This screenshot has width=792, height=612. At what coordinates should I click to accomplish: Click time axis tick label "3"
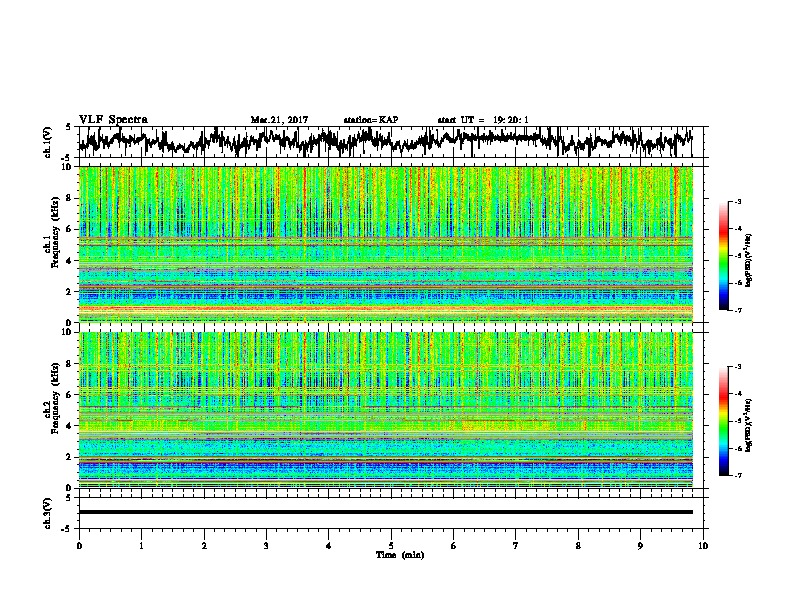click(x=266, y=545)
